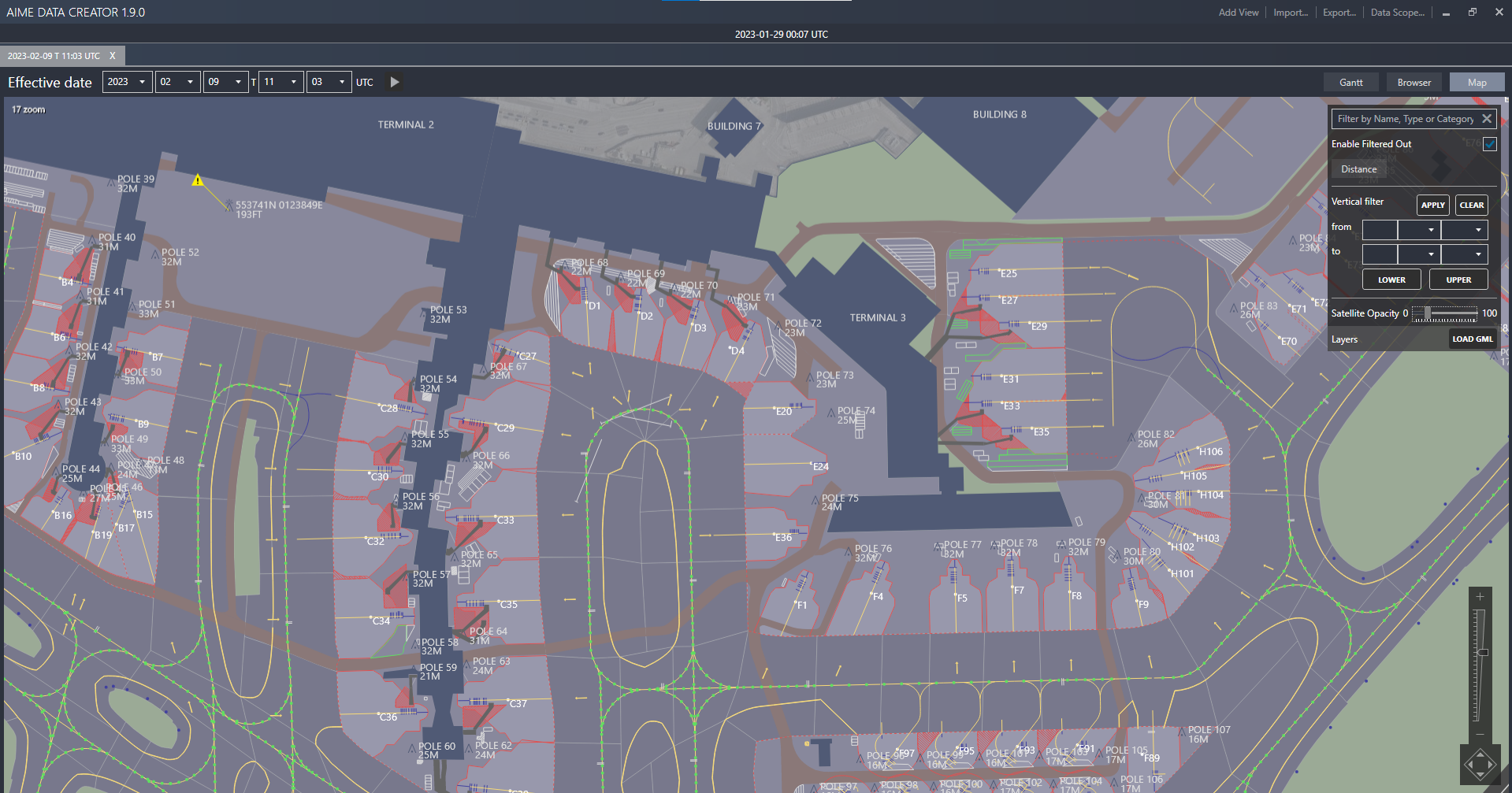Click the Filter by Name input field
Image resolution: width=1512 pixels, height=793 pixels.
point(1405,119)
